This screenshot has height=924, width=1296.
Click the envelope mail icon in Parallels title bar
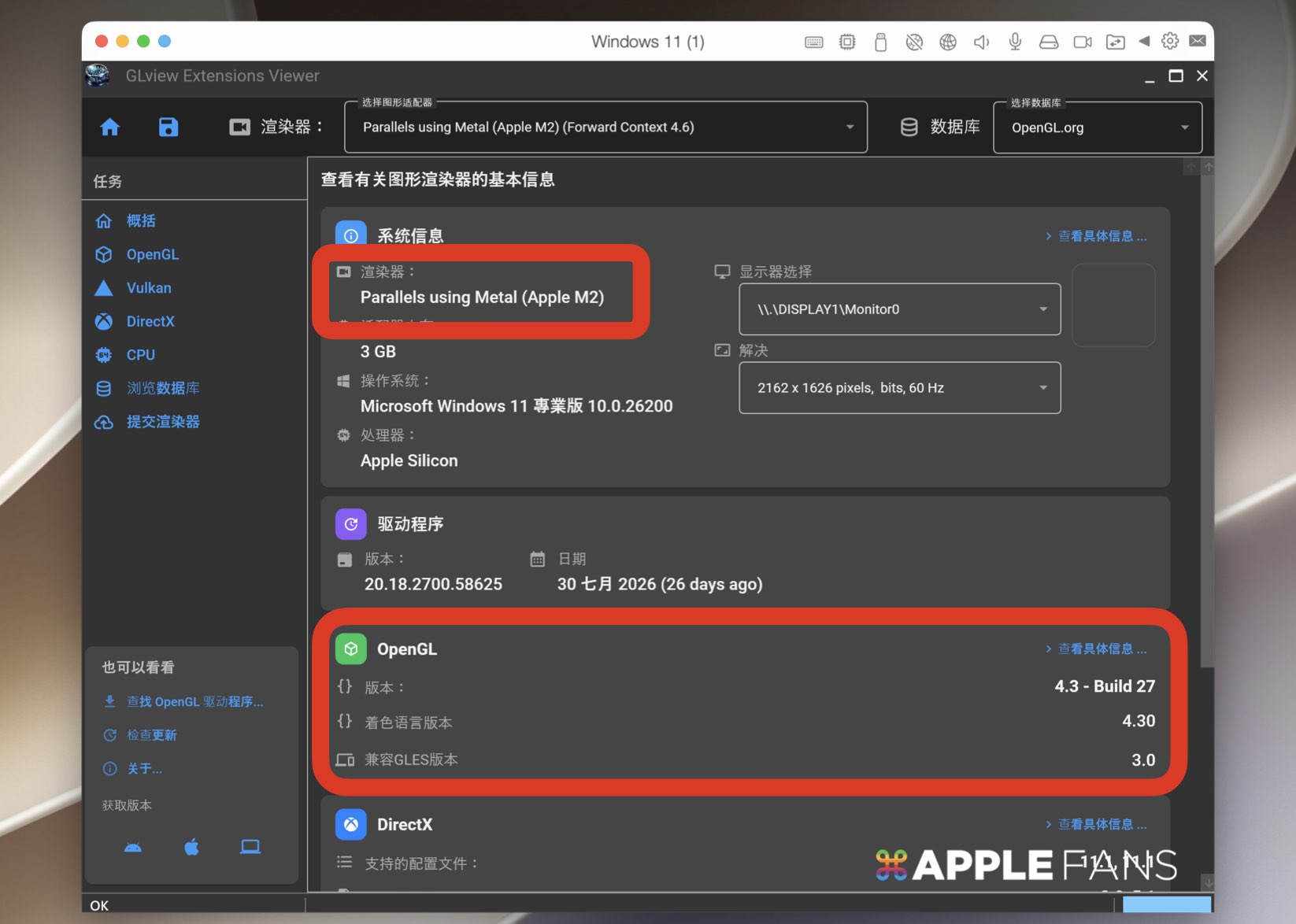pos(1198,41)
